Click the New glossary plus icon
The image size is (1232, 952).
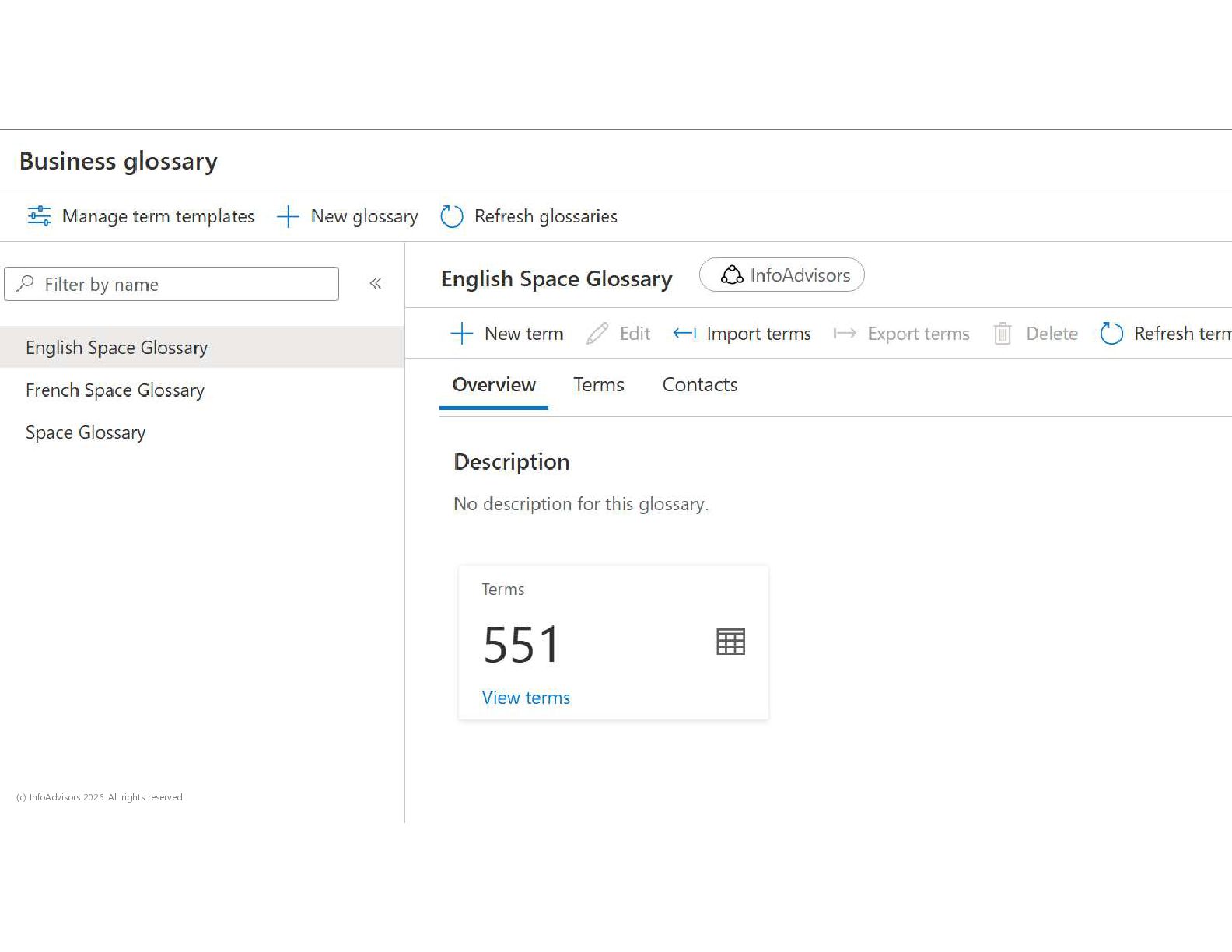tap(288, 216)
